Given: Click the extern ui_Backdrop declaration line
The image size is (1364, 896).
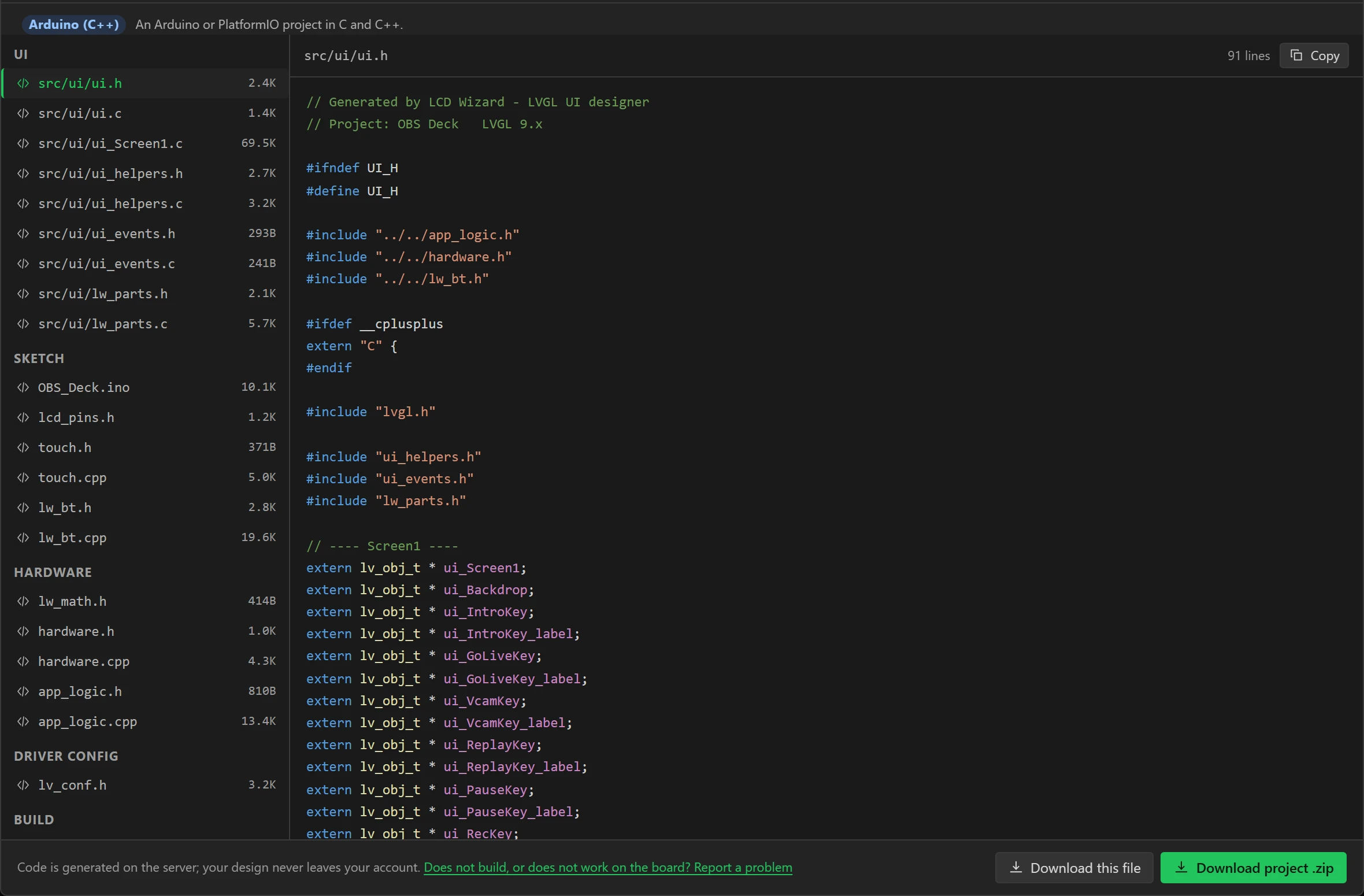Looking at the screenshot, I should (420, 590).
